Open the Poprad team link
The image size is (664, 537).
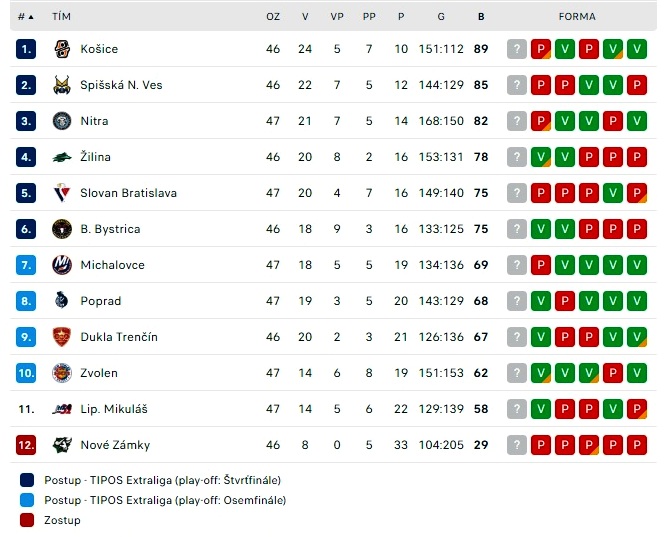[101, 301]
